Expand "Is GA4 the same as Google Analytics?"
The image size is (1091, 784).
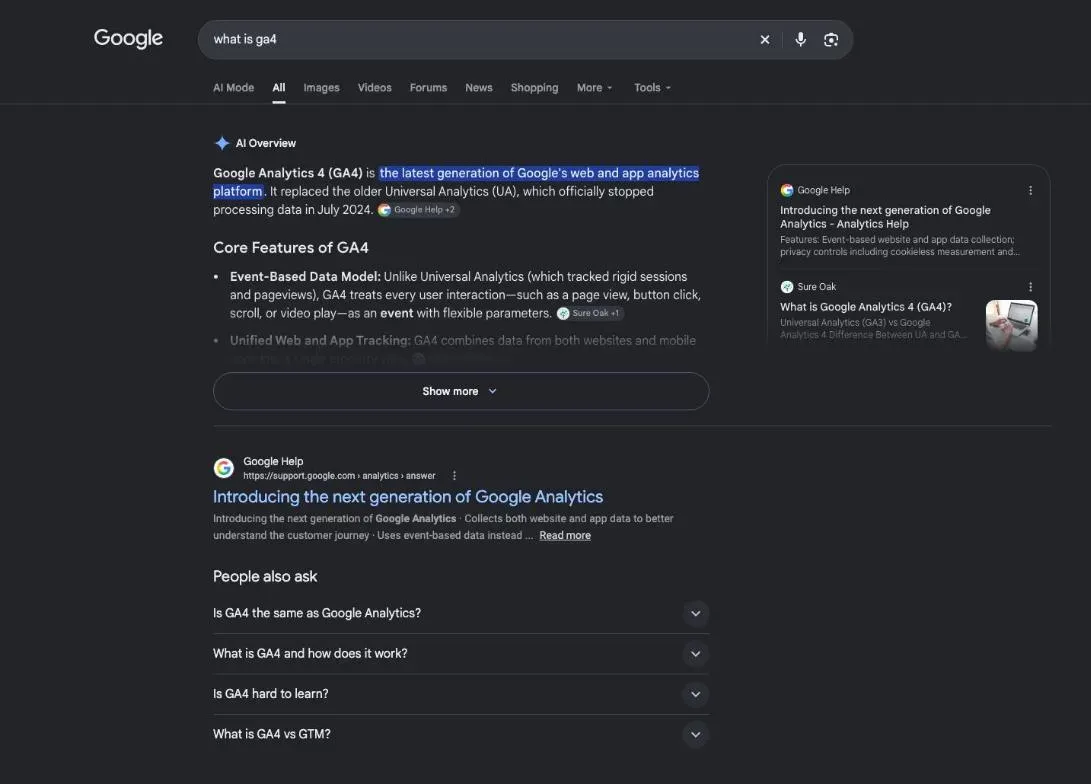461,613
